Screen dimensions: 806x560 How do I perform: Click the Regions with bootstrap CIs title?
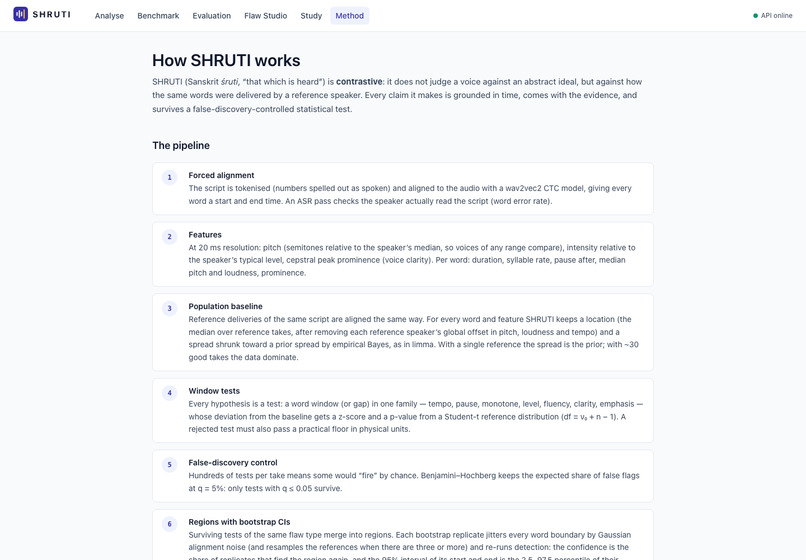click(x=239, y=522)
